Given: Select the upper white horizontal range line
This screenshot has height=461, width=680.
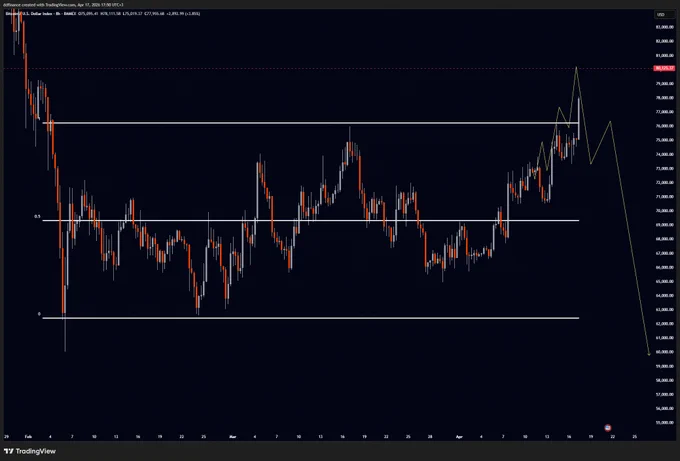Looking at the screenshot, I should pyautogui.click(x=311, y=123).
